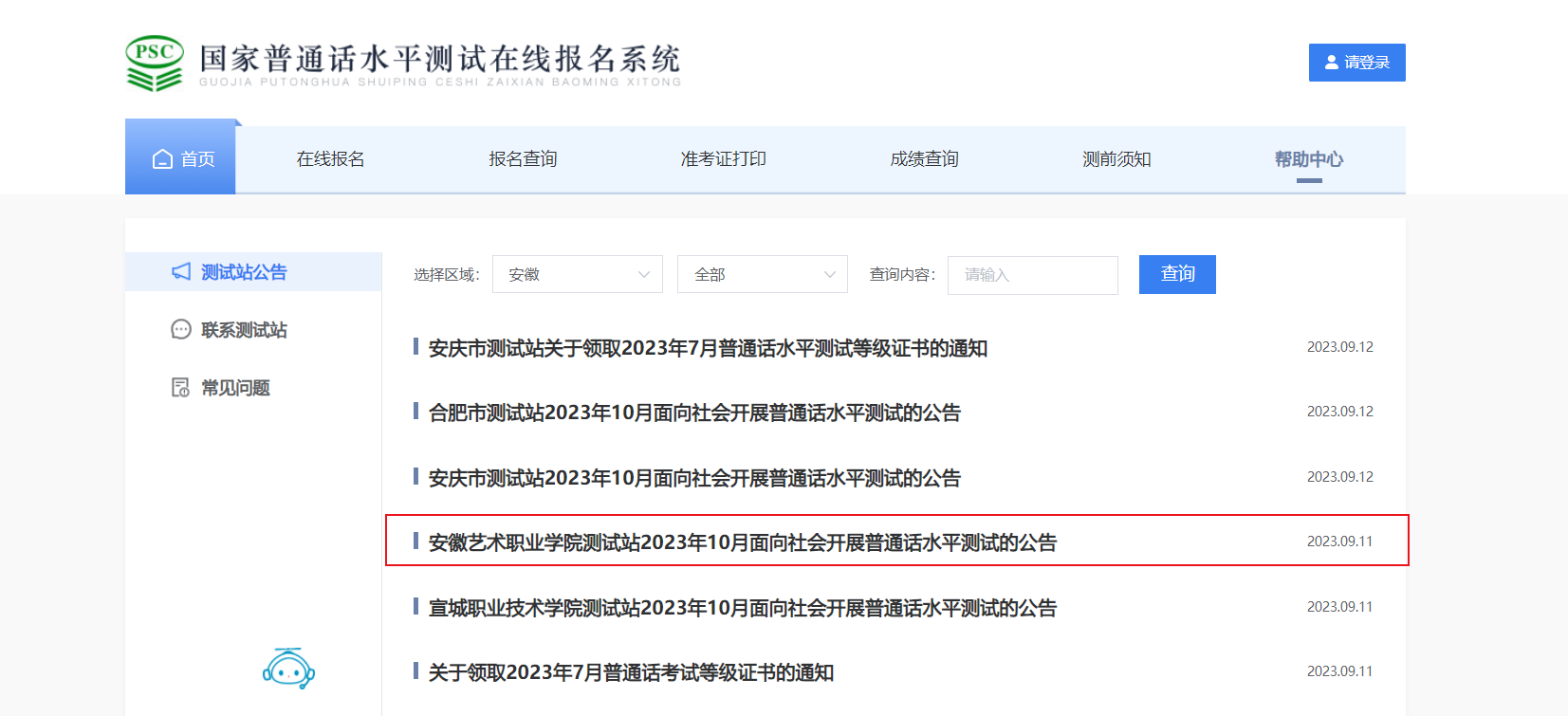Click date 2023.09.12 of the 合肥市测试站 row
This screenshot has height=716, width=1568.
(x=1340, y=412)
